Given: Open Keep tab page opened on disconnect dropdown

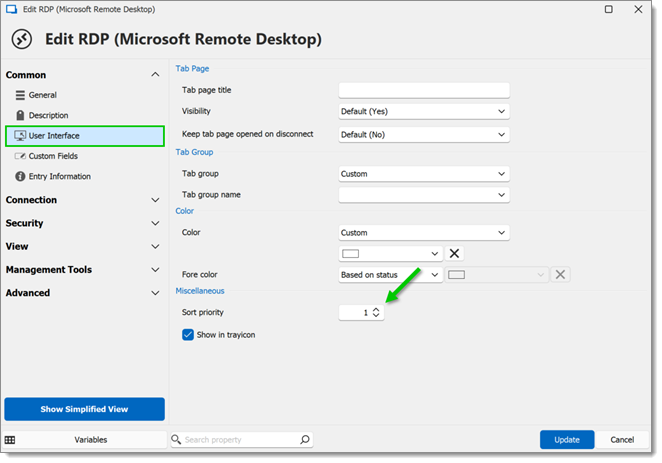Looking at the screenshot, I should pyautogui.click(x=424, y=135).
